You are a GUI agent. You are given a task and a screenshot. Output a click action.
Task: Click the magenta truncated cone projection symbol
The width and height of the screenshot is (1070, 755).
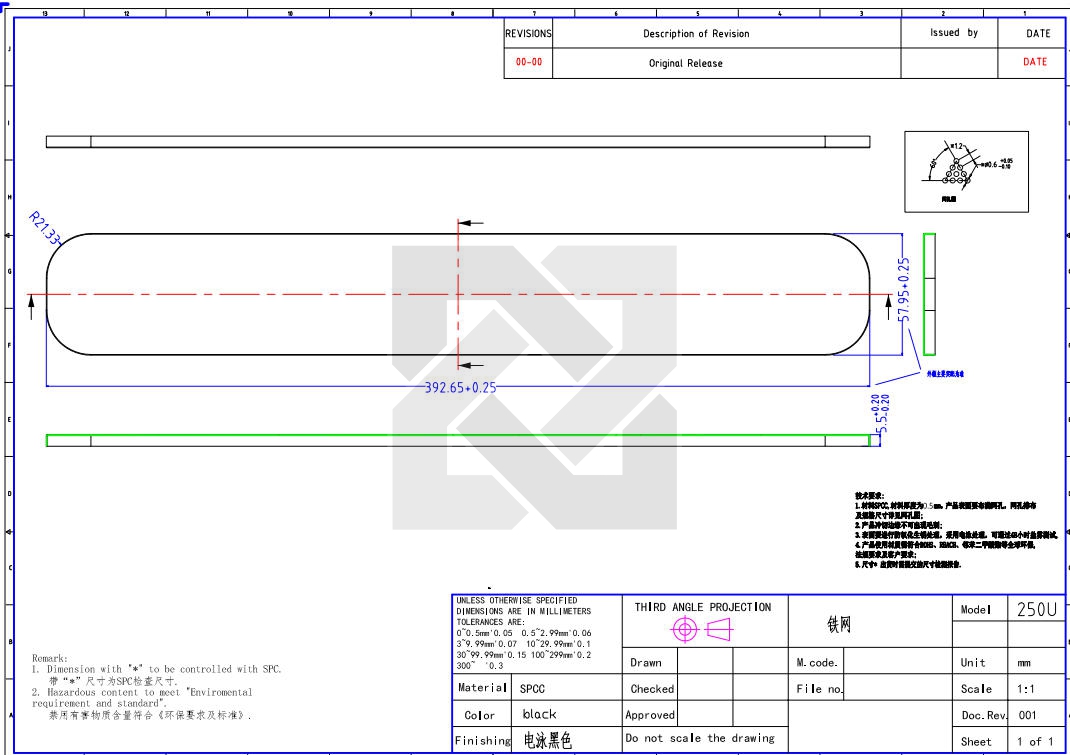click(x=720, y=629)
